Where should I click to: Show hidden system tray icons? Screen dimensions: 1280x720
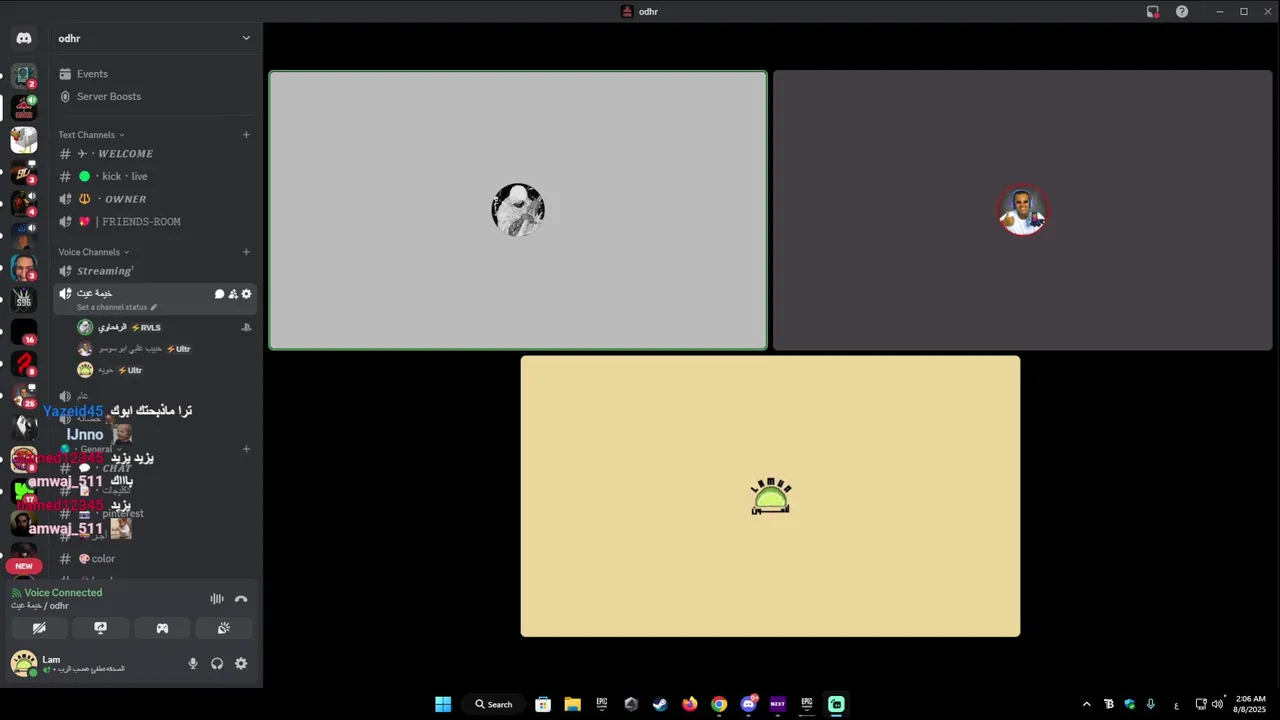pyautogui.click(x=1087, y=704)
